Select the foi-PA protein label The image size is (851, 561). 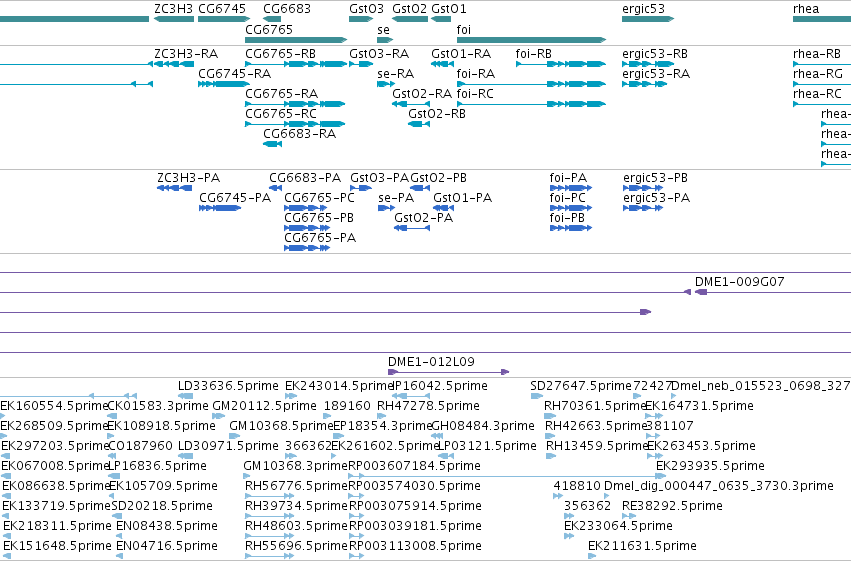[568, 178]
